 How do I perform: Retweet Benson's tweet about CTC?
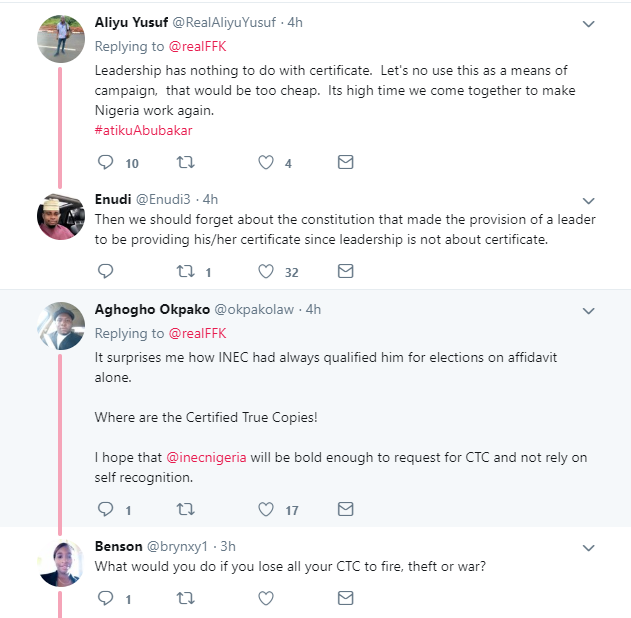[185, 598]
